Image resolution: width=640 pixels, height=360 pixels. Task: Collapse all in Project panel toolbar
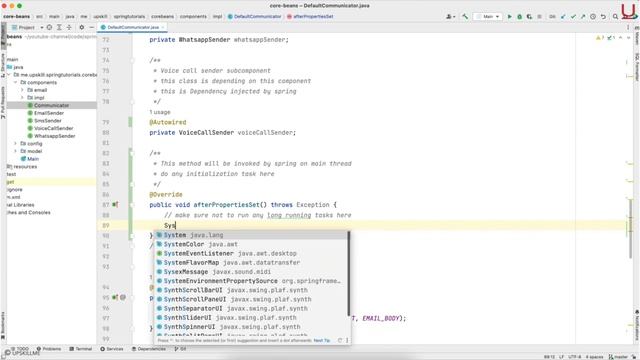click(69, 27)
